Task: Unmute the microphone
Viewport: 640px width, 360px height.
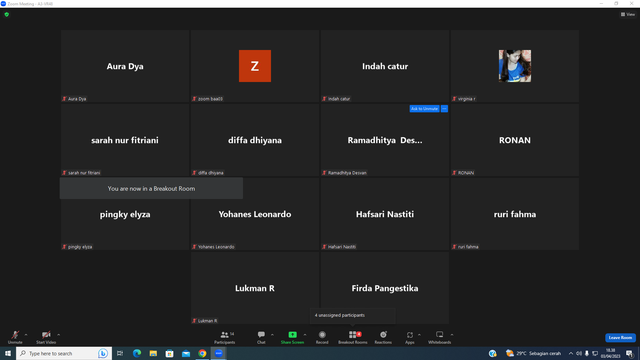Action: click(x=15, y=337)
